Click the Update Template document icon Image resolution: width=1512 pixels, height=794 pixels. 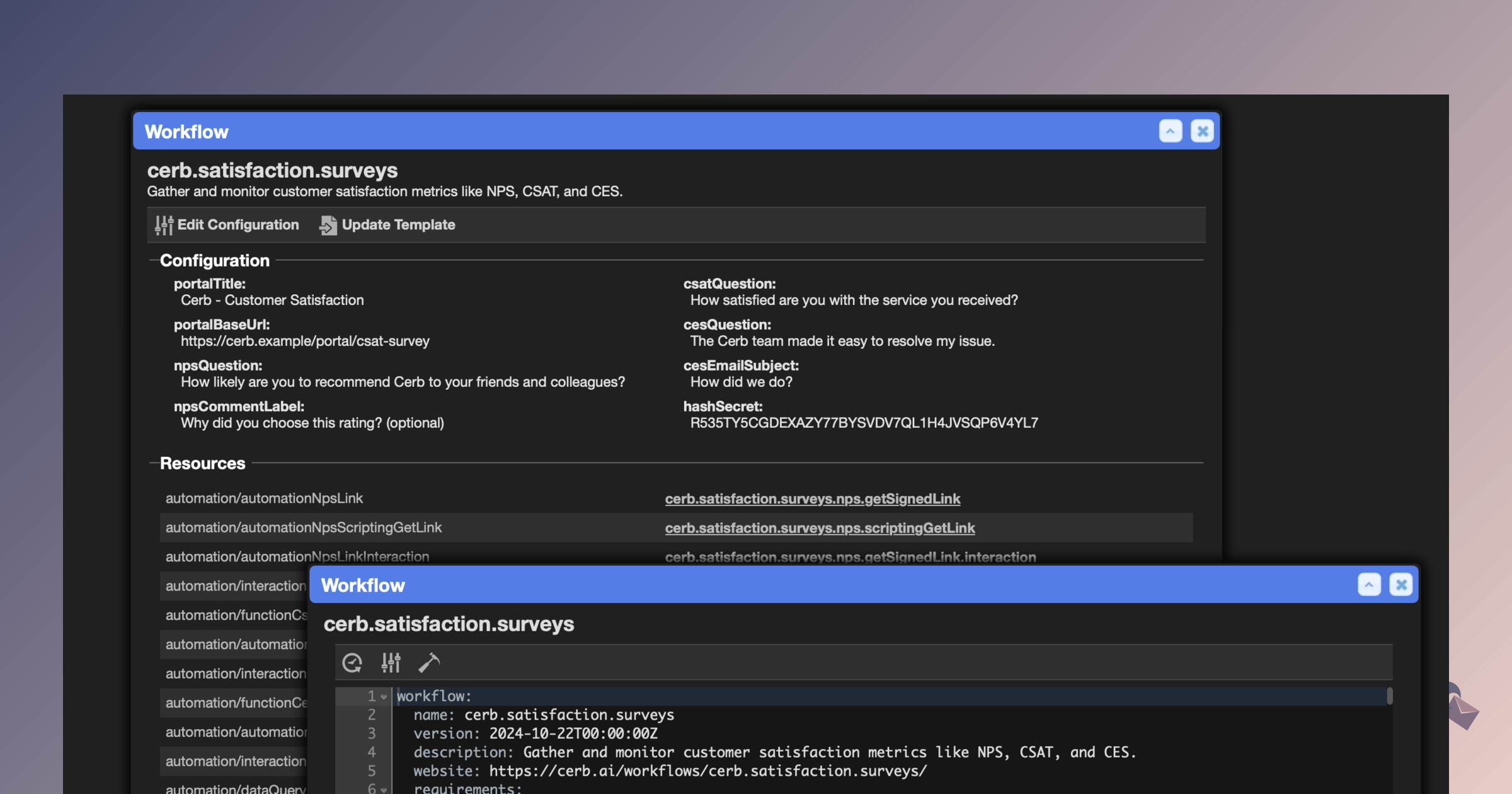pyautogui.click(x=328, y=225)
